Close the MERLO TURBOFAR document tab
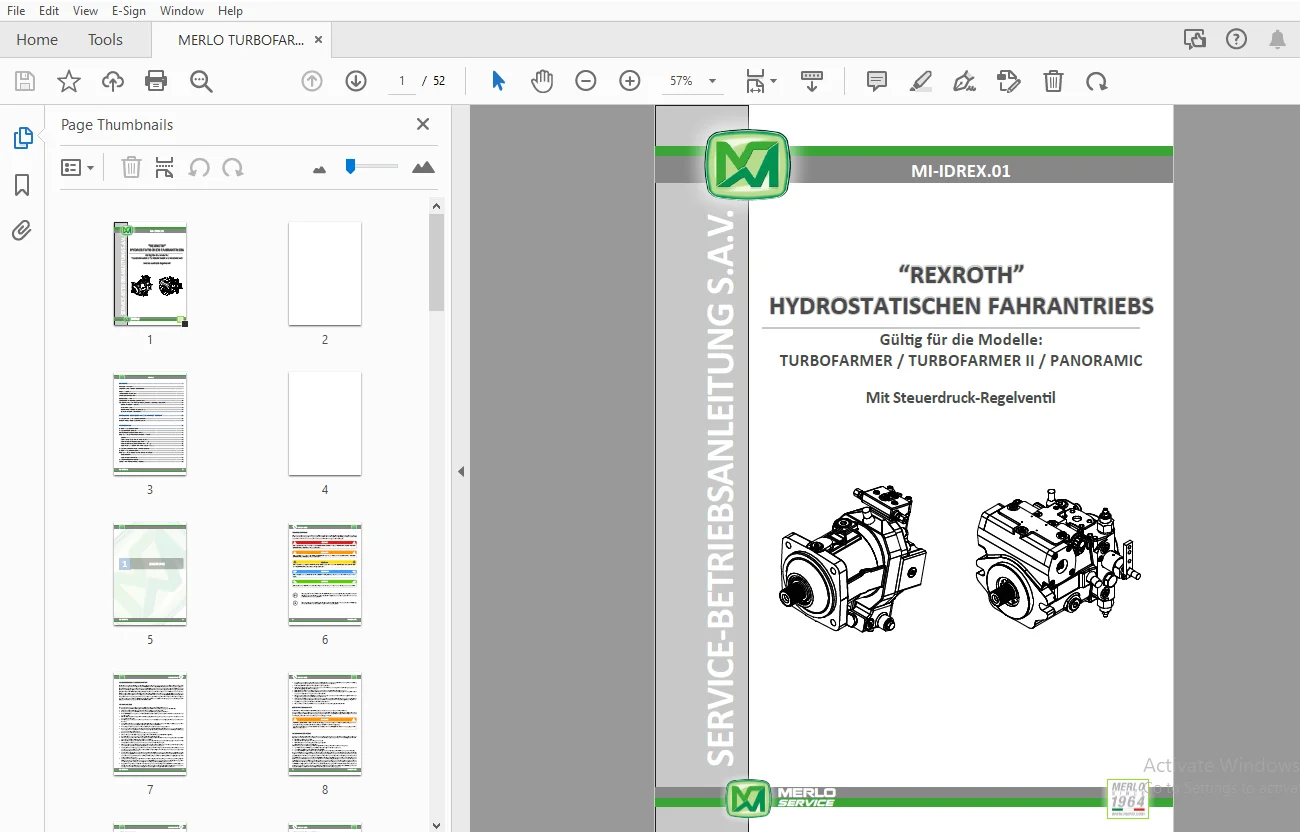 [318, 40]
